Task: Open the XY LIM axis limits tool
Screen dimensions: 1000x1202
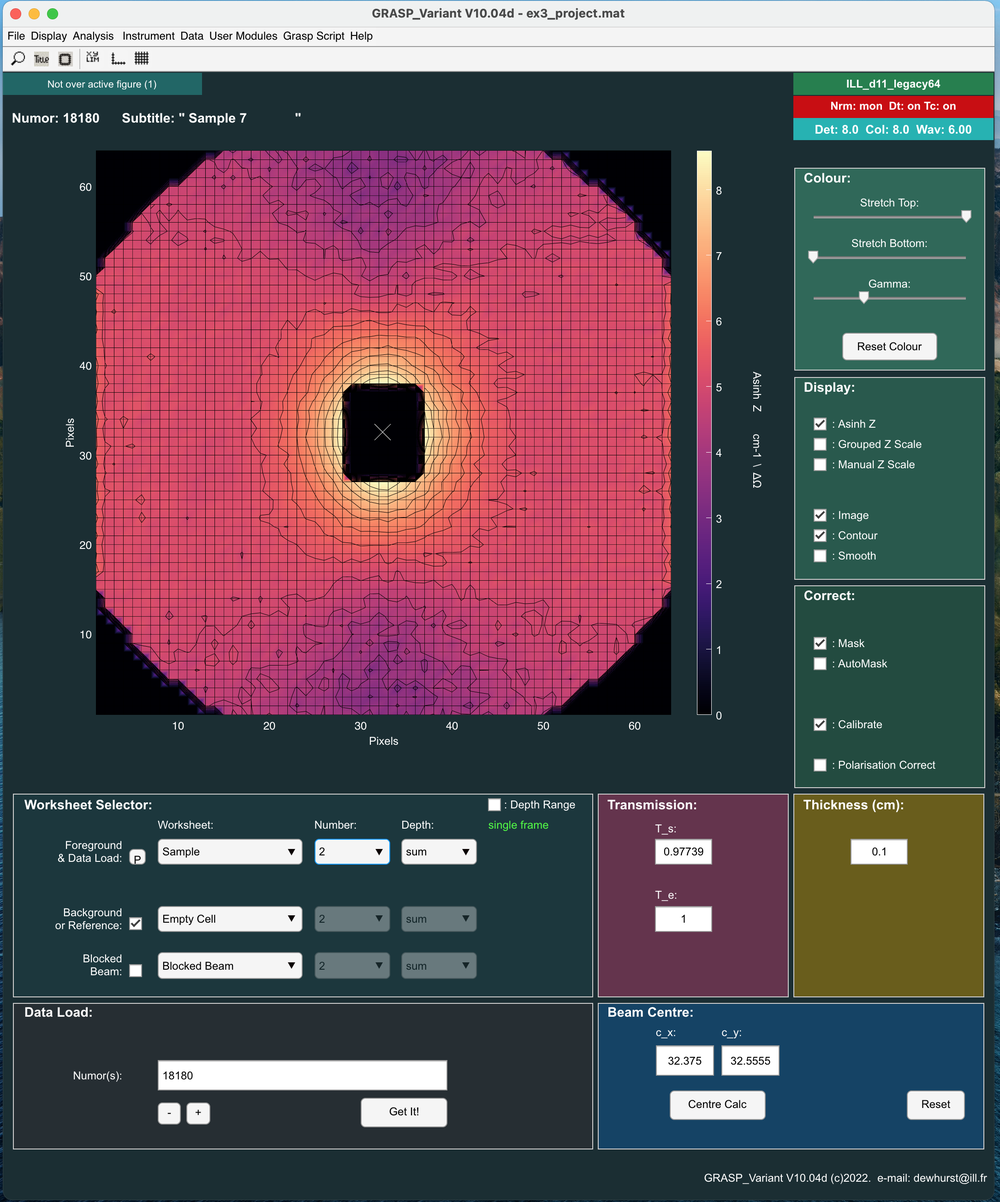Action: [x=93, y=59]
